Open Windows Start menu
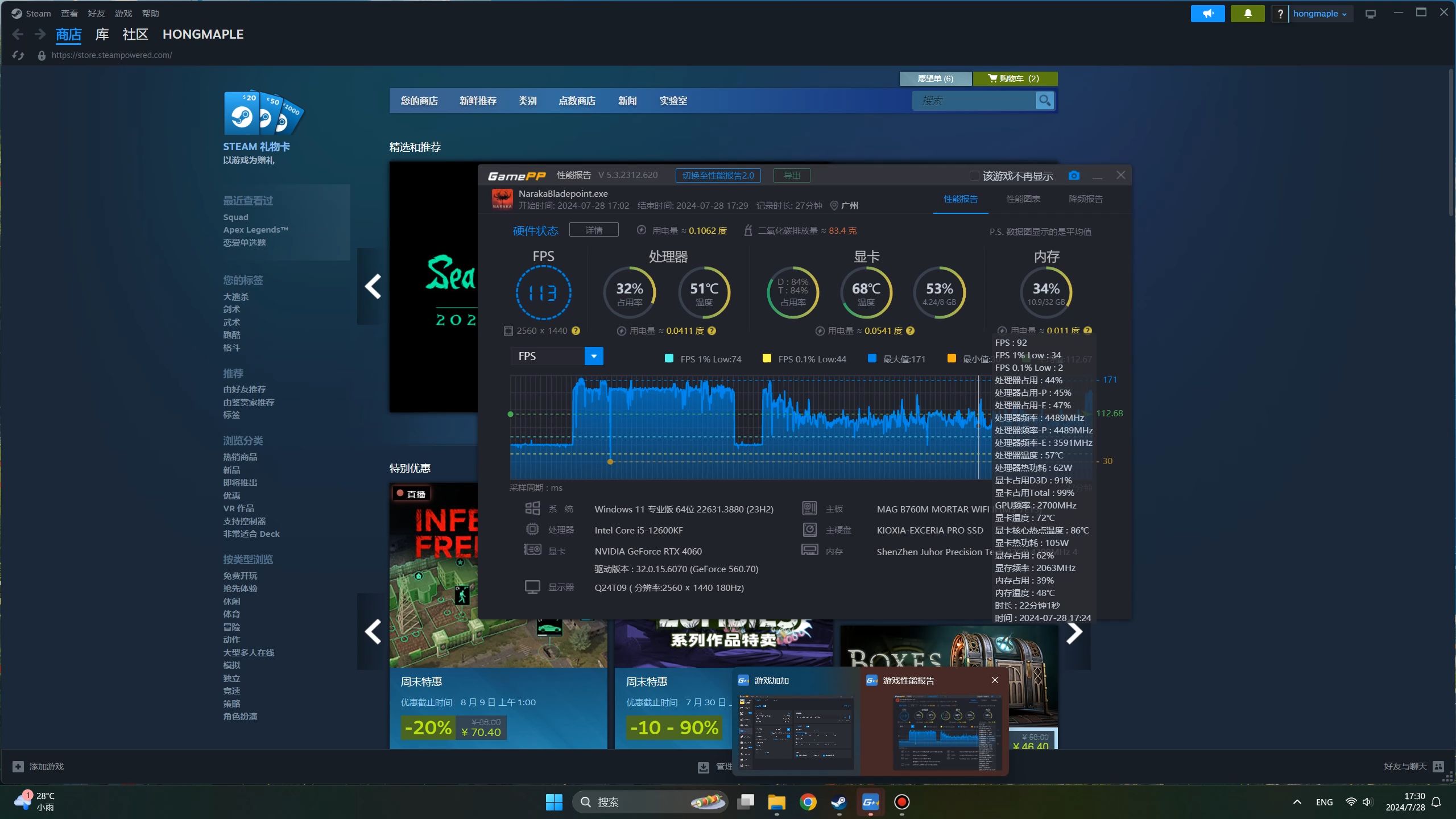Viewport: 1456px width, 819px height. click(554, 802)
